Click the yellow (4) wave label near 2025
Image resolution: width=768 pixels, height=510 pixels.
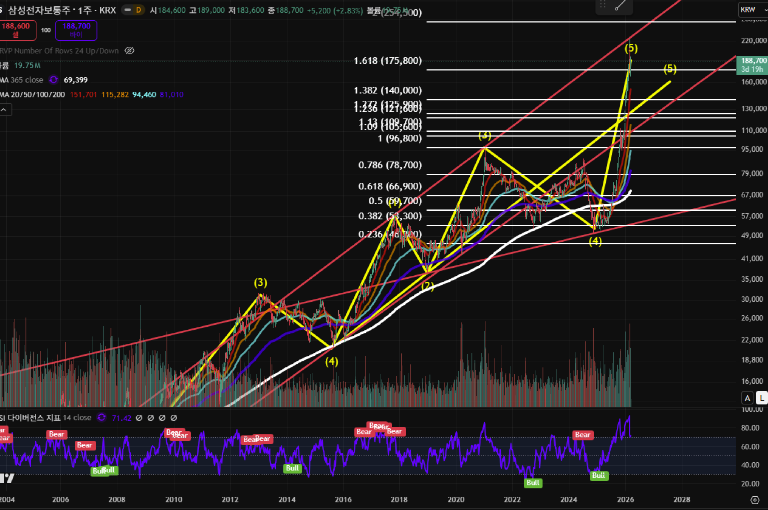pos(595,241)
